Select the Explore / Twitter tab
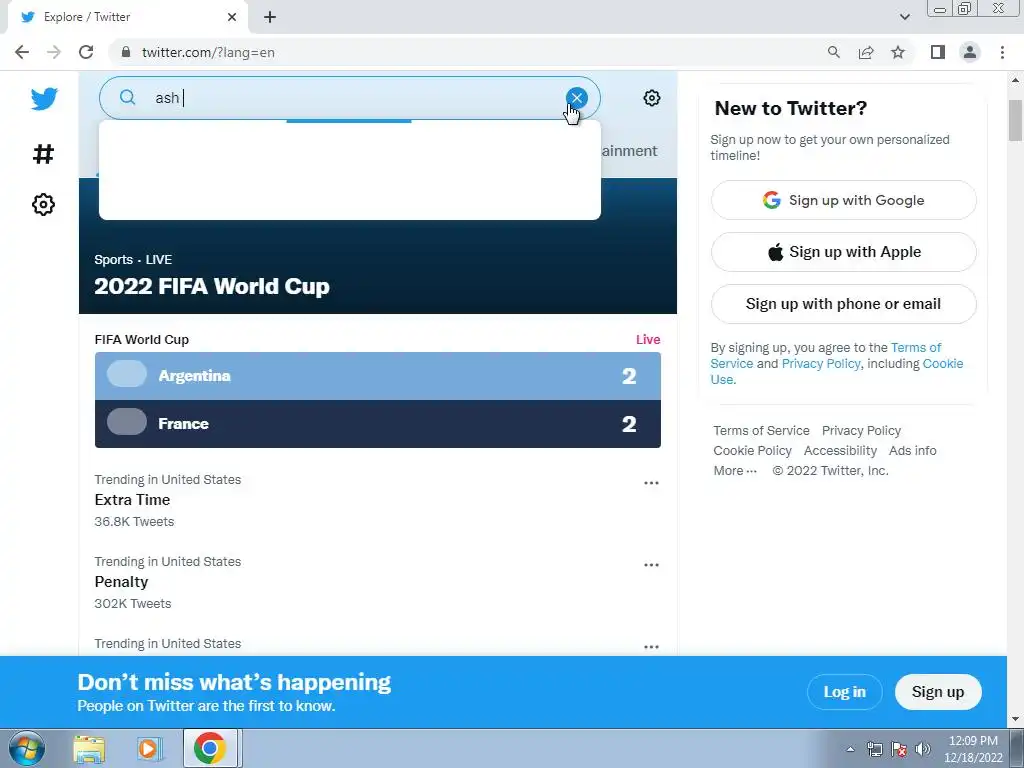The height and width of the screenshot is (768, 1024). [127, 17]
